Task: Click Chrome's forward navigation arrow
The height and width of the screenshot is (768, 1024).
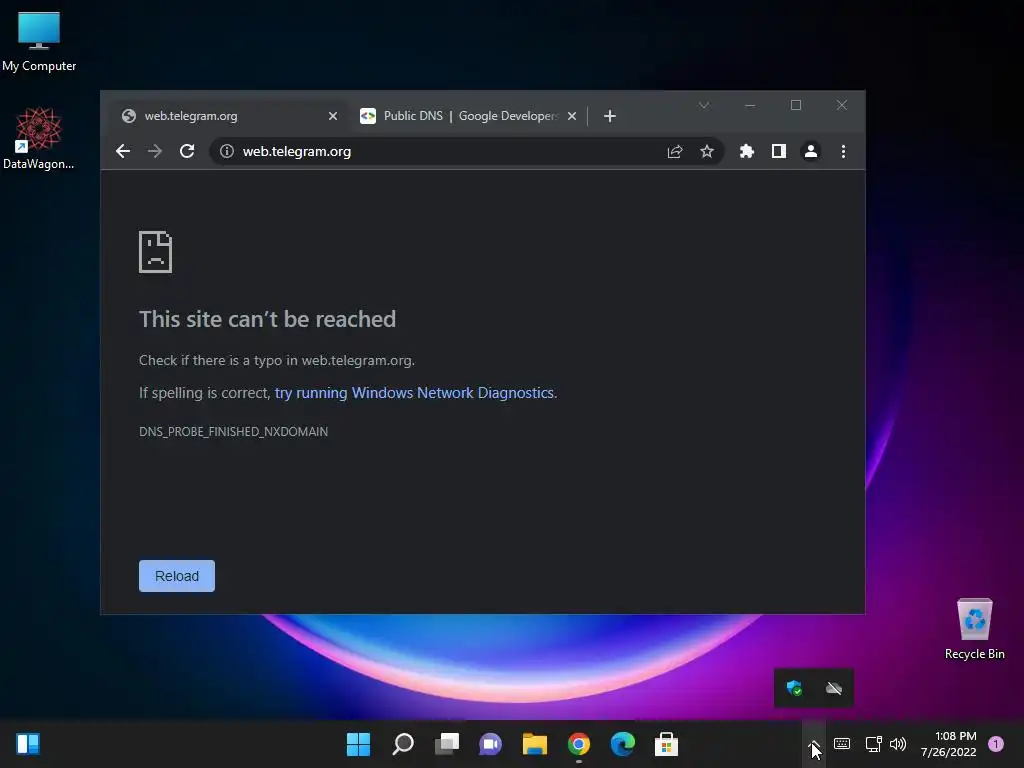Action: (155, 152)
